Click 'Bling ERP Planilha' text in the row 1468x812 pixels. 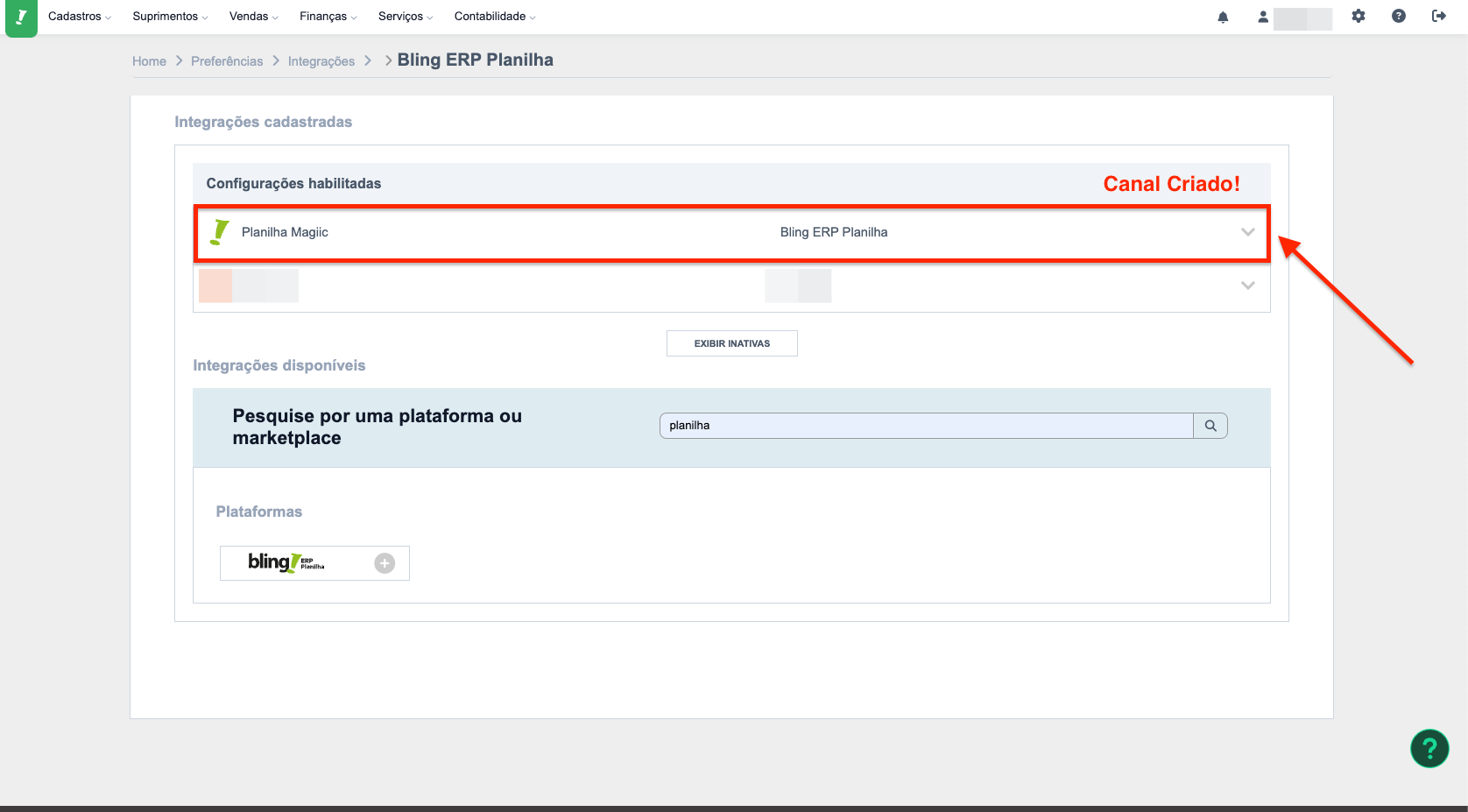834,232
